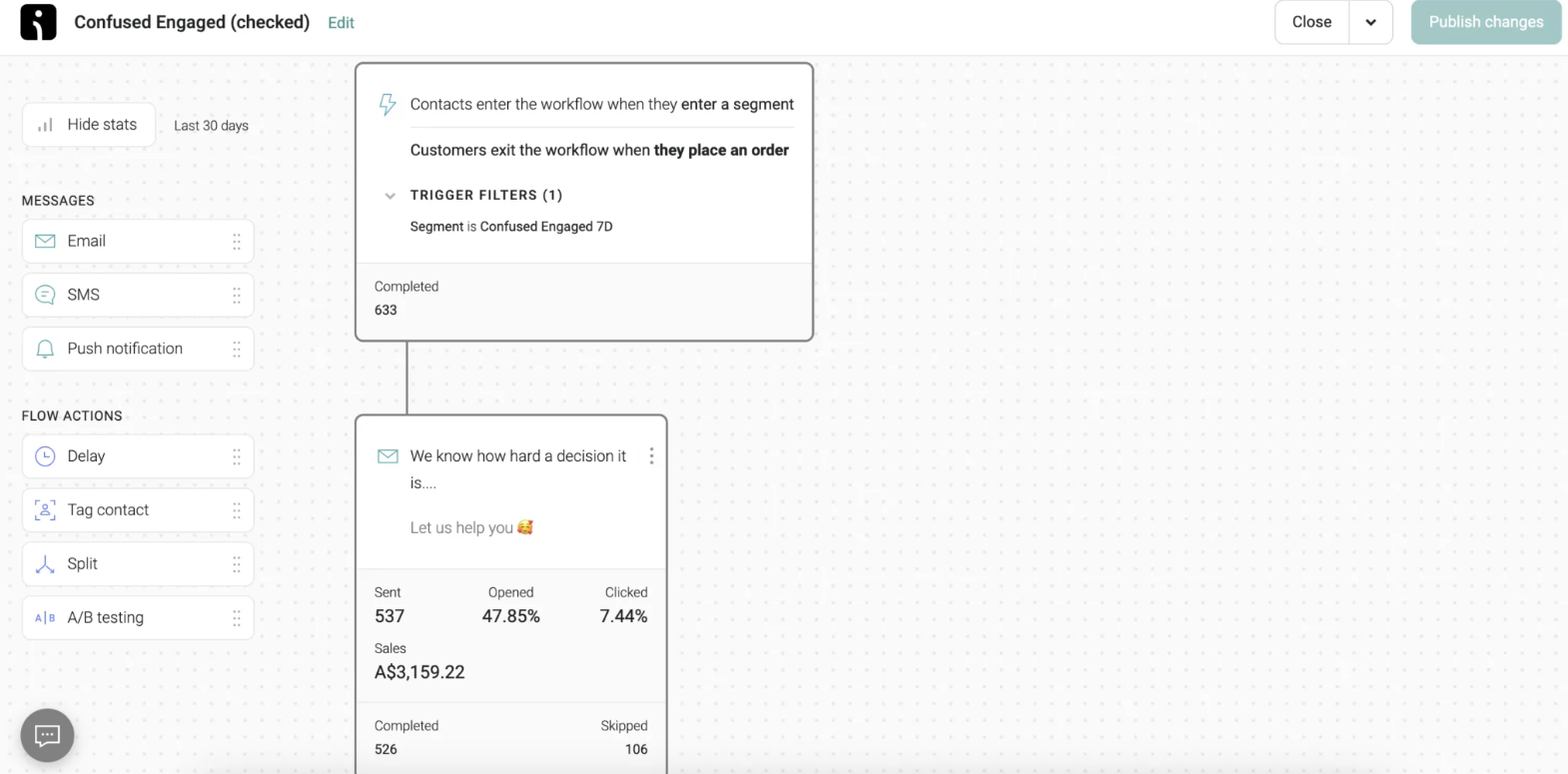The height and width of the screenshot is (774, 1568).
Task: Click the A/B testing icon
Action: 44,617
